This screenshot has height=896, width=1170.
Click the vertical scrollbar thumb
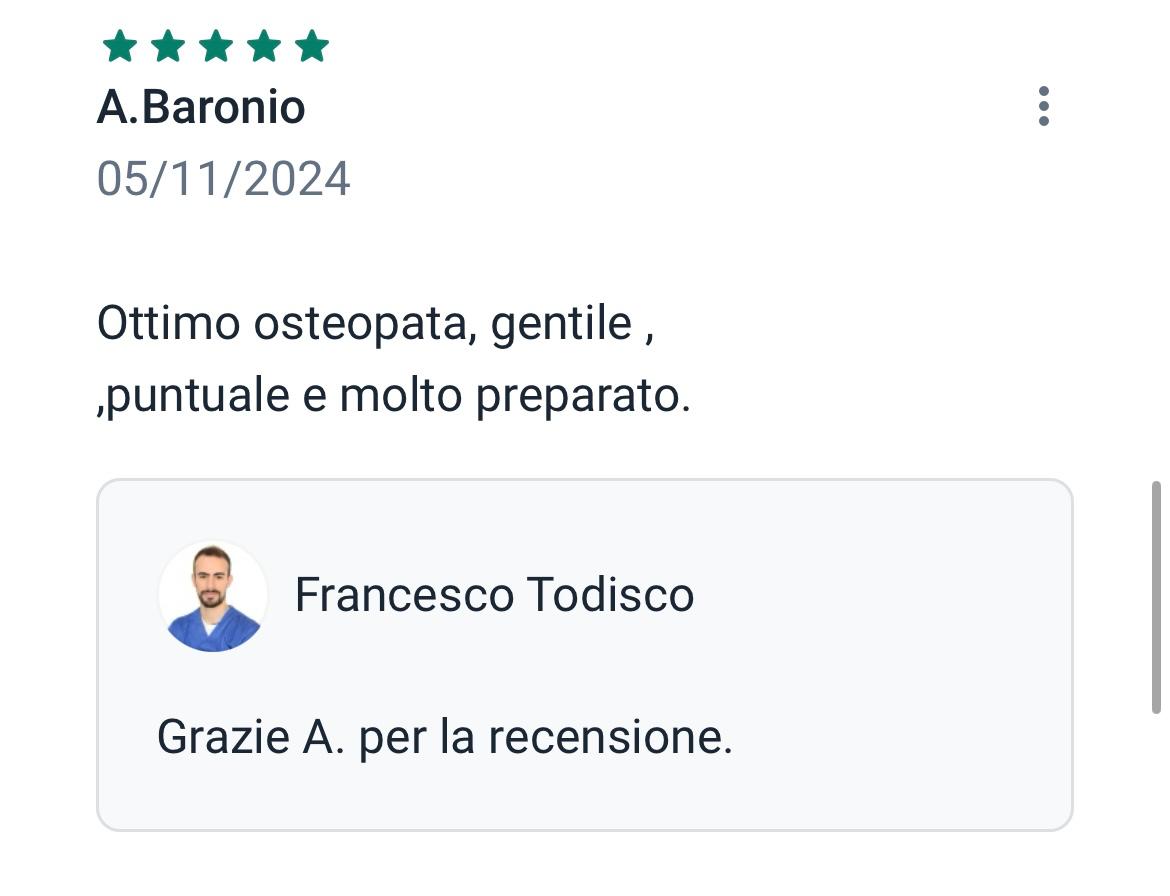1156,596
